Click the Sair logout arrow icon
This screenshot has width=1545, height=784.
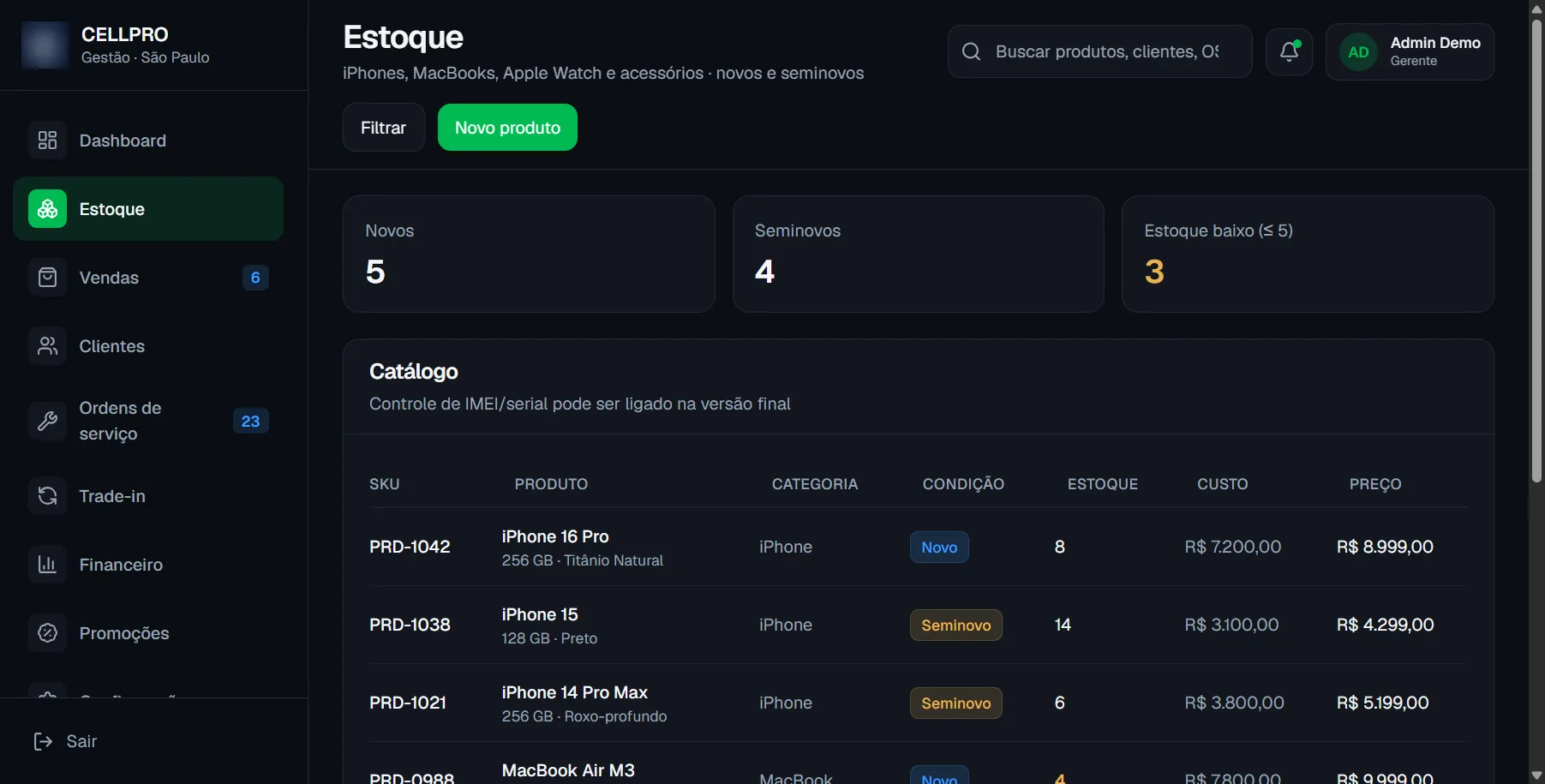click(43, 741)
